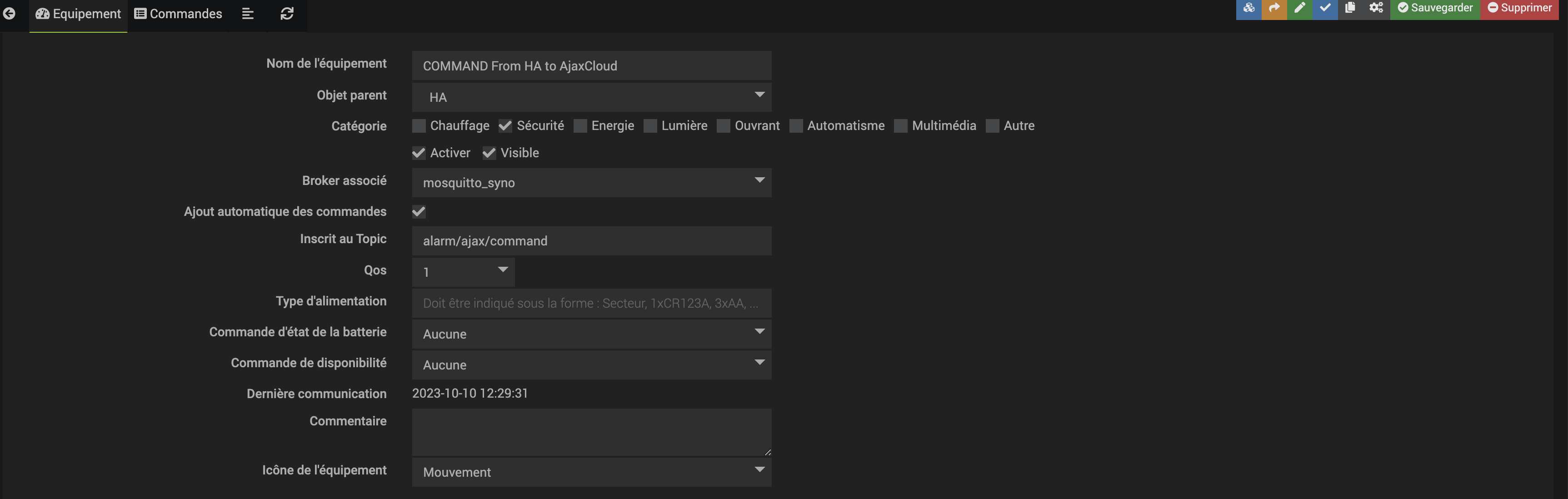Click the back arrow icon

coord(9,13)
